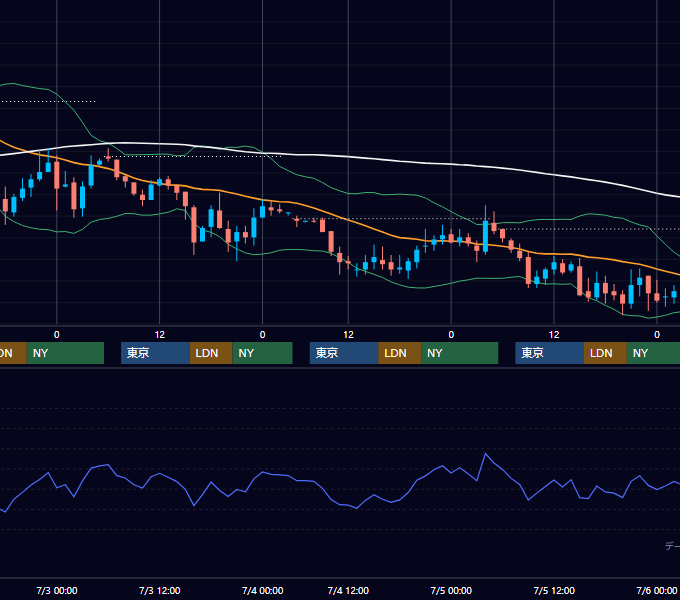
Task: Select the LDN block following the 7/3 東京 block
Action: coord(211,353)
